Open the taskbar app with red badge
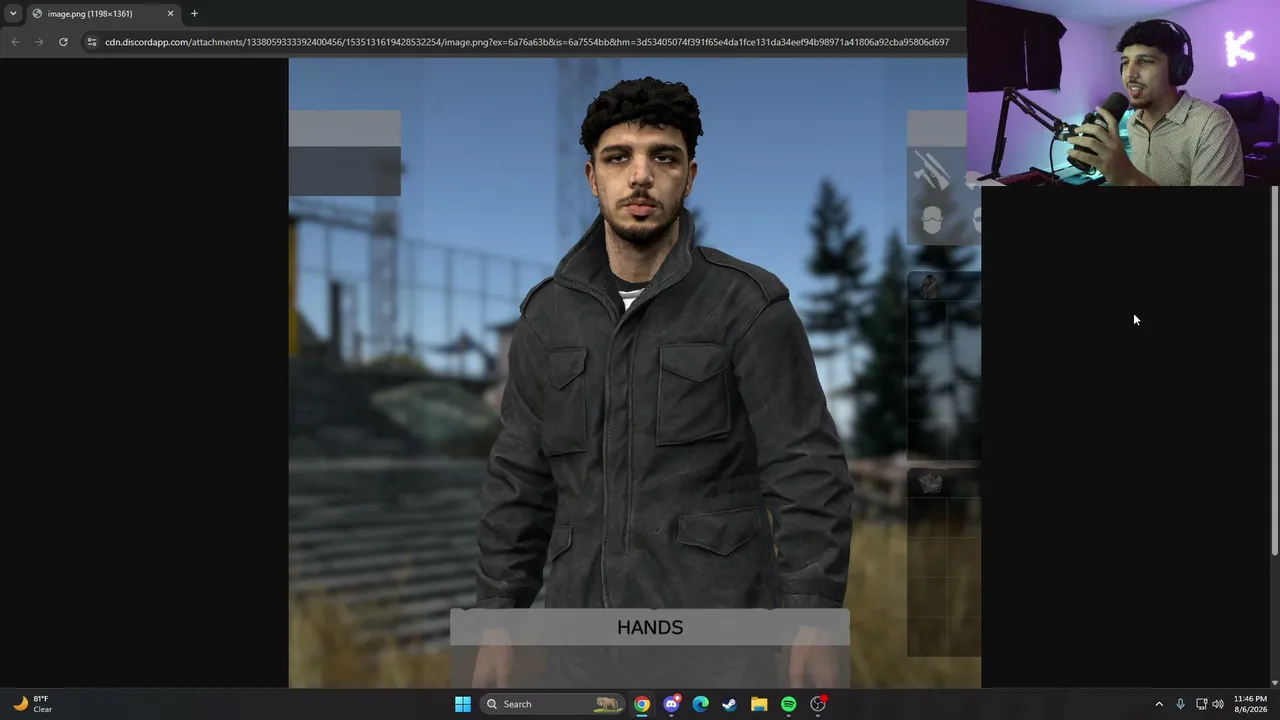The height and width of the screenshot is (720, 1280). coord(818,704)
